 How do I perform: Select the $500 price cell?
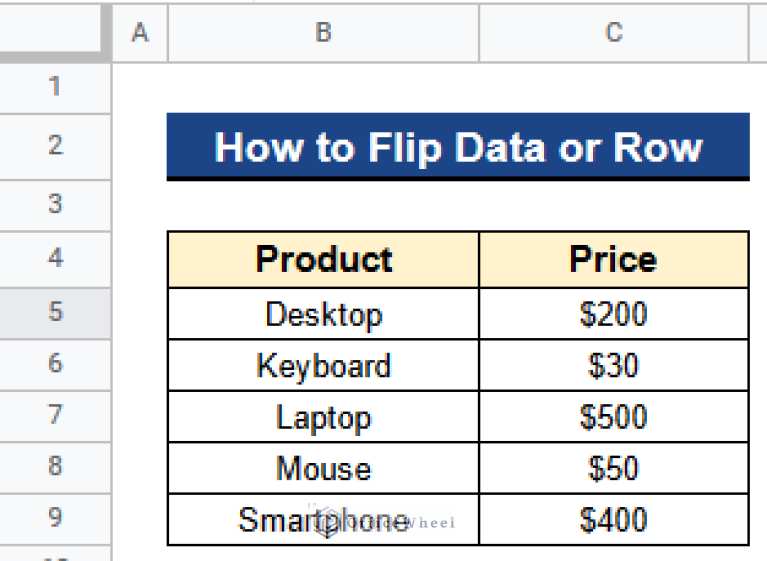613,417
